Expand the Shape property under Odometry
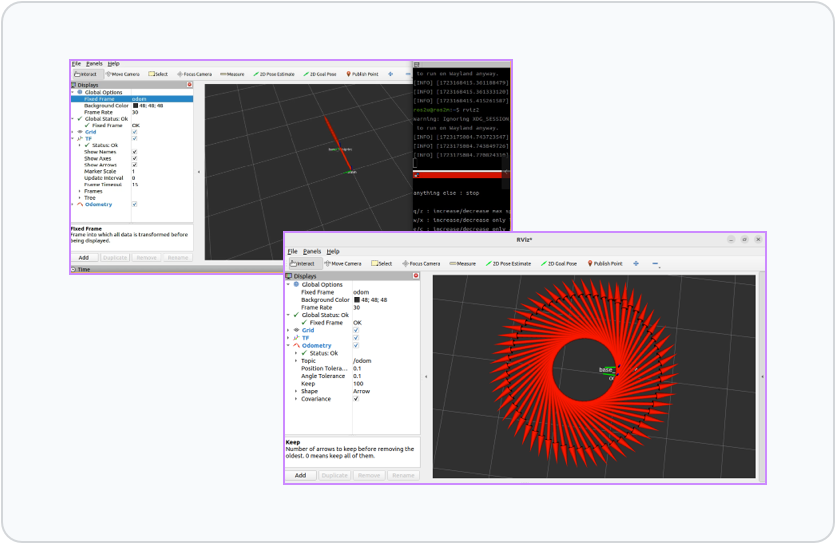 [x=296, y=391]
